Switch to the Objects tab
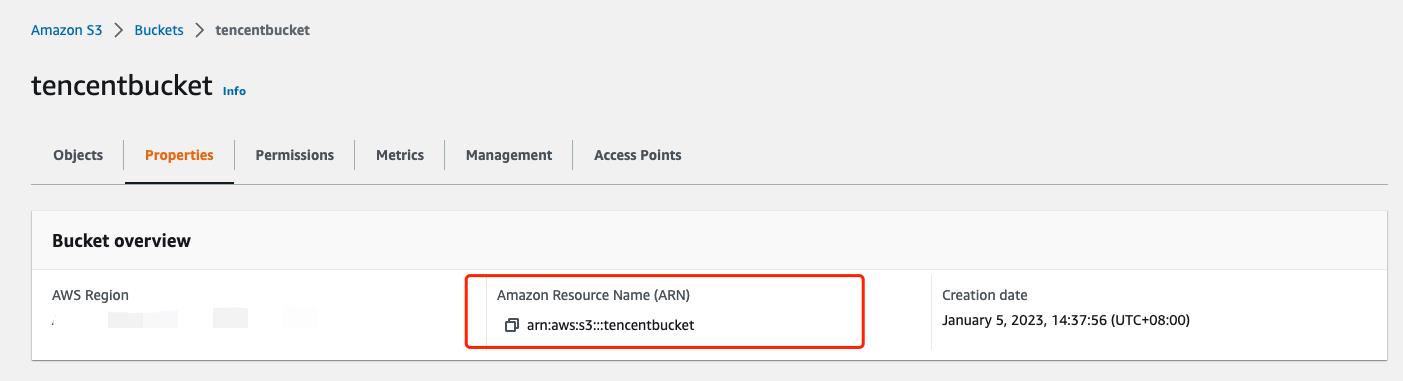 (x=78, y=155)
